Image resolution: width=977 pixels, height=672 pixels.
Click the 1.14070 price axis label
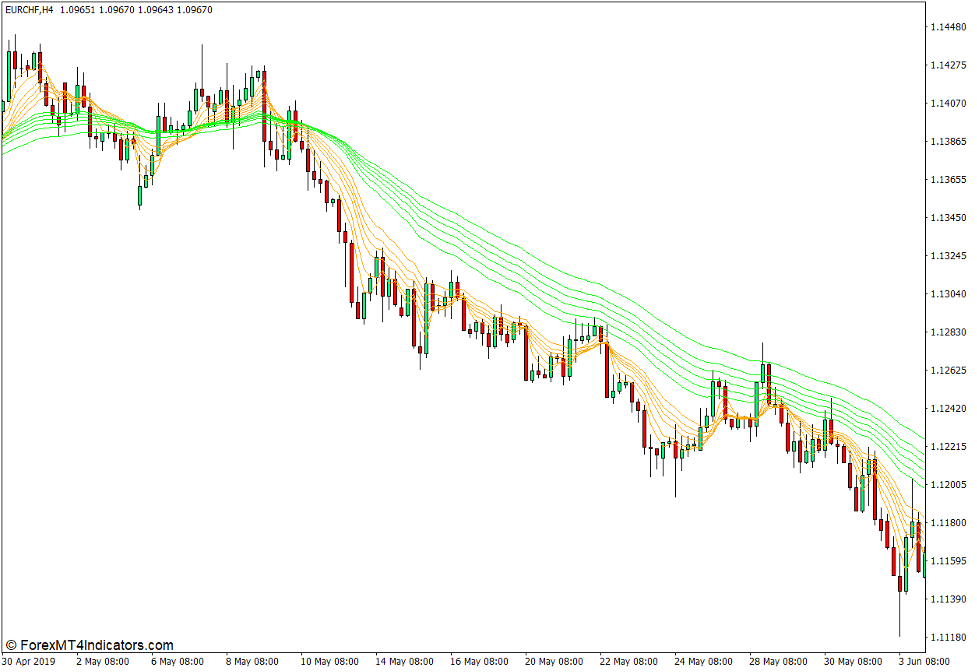point(946,103)
